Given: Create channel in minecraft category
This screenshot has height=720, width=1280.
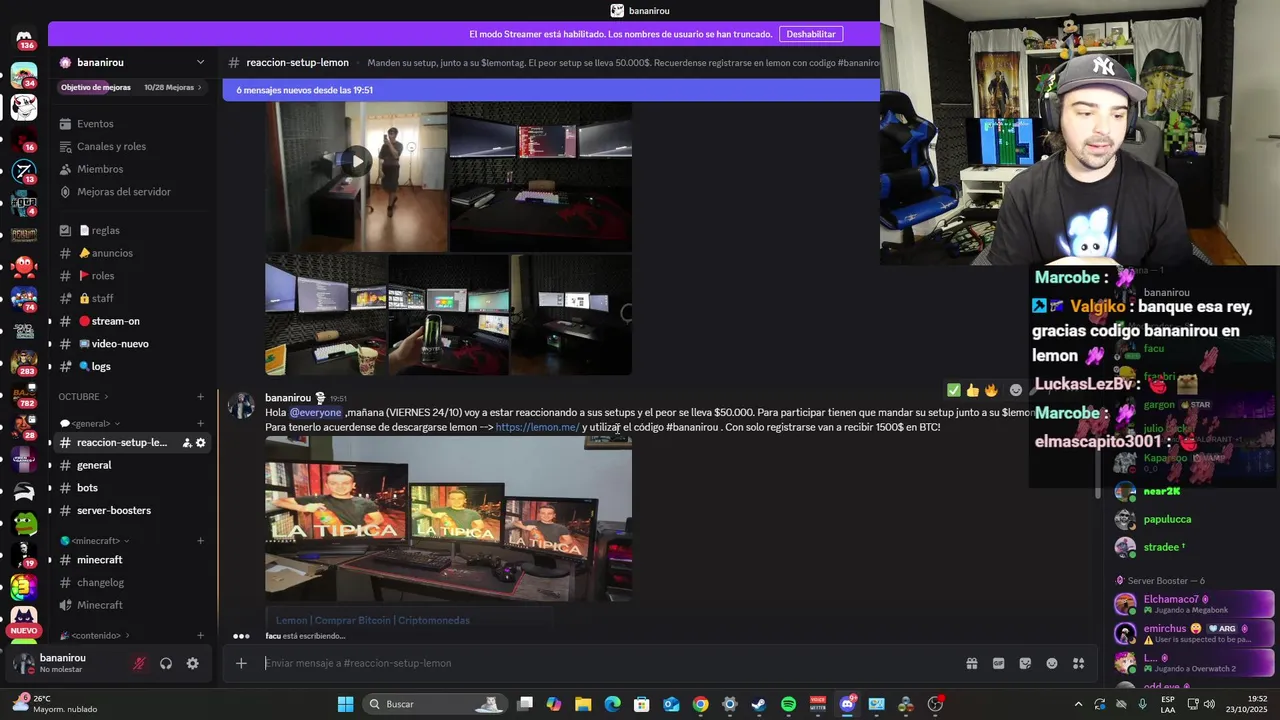Looking at the screenshot, I should 200,541.
